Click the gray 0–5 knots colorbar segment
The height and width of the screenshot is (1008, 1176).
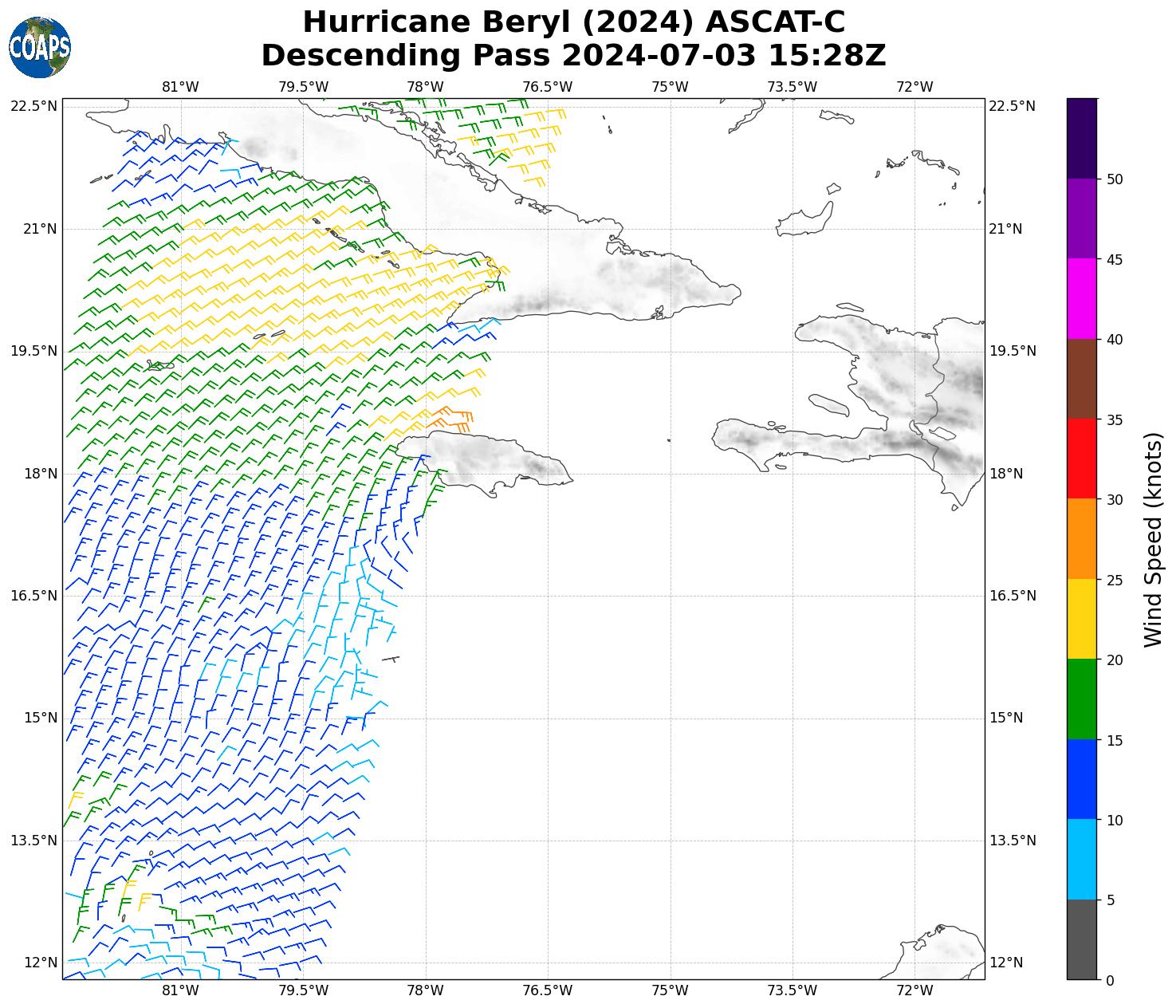pos(1081,939)
